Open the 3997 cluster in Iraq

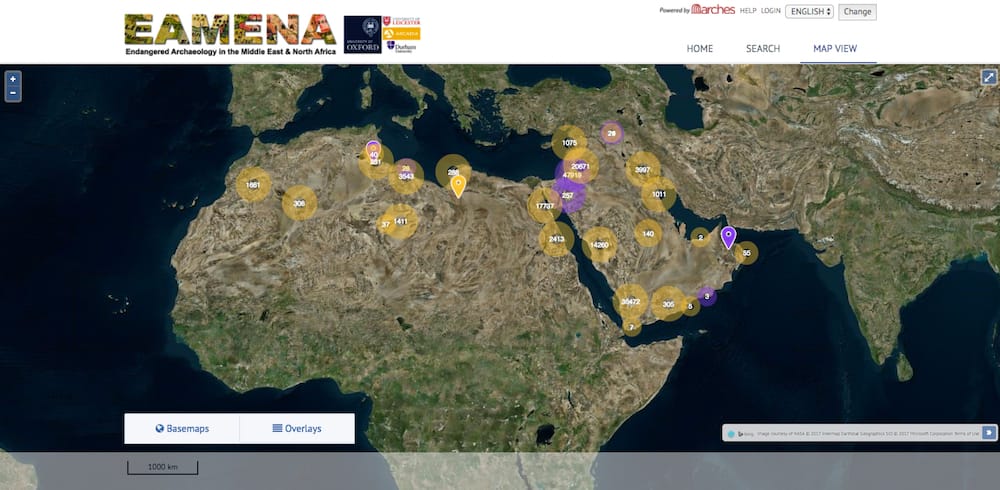point(643,169)
